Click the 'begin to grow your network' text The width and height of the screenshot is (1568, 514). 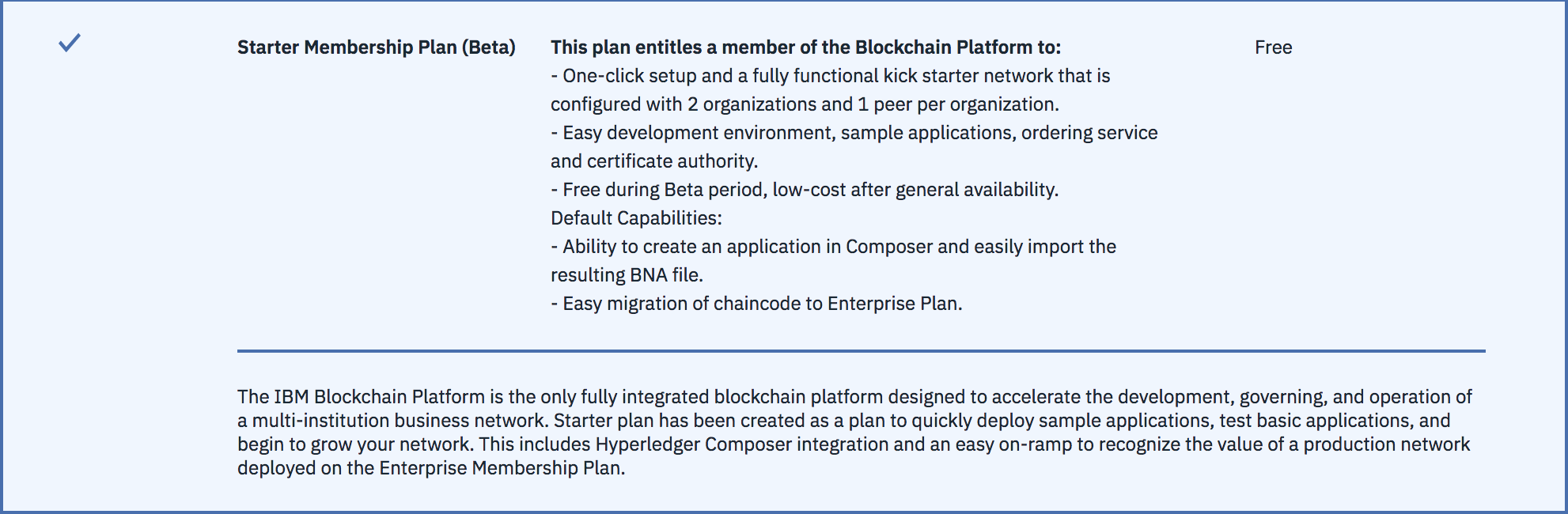(354, 444)
